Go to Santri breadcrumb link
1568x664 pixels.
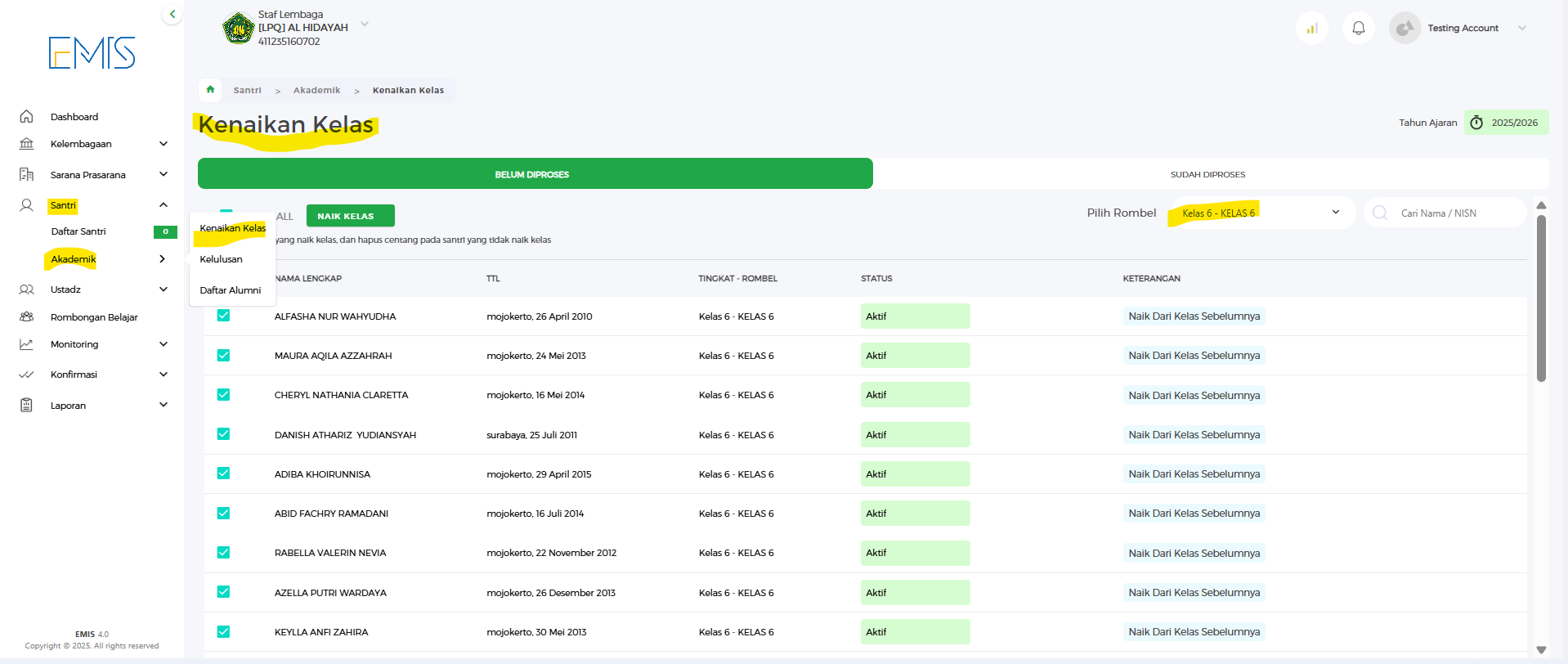(248, 90)
